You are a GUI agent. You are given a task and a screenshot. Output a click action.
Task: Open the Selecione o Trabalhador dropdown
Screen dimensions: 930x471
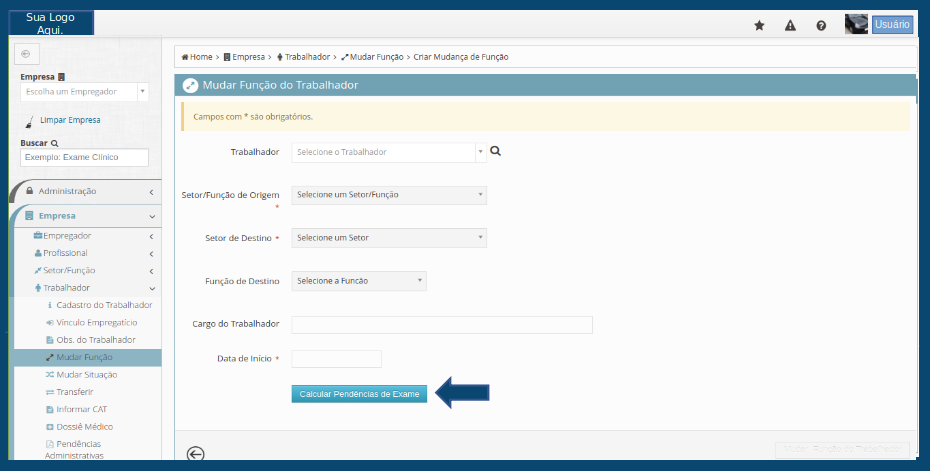pyautogui.click(x=388, y=152)
